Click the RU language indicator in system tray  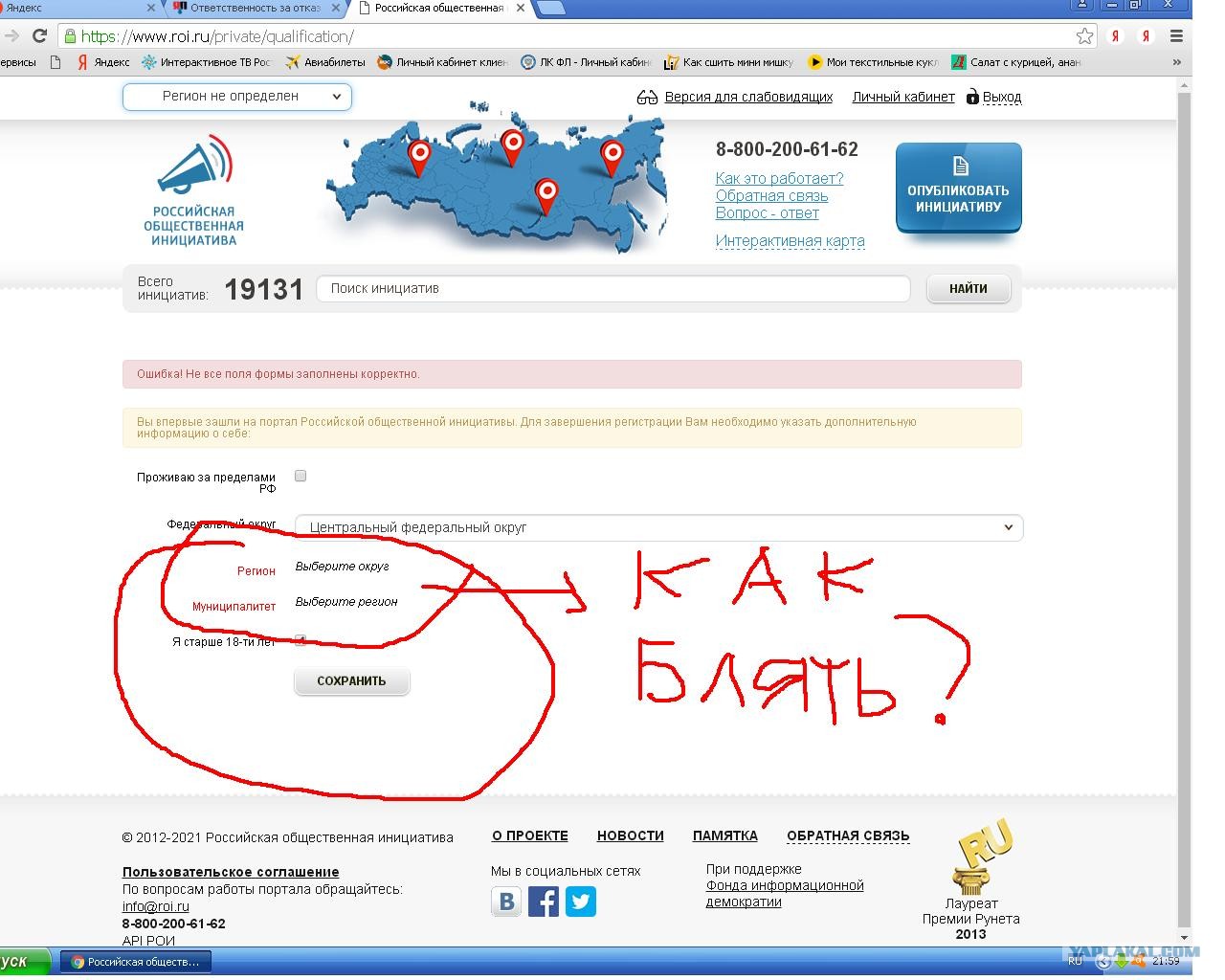point(1076,961)
